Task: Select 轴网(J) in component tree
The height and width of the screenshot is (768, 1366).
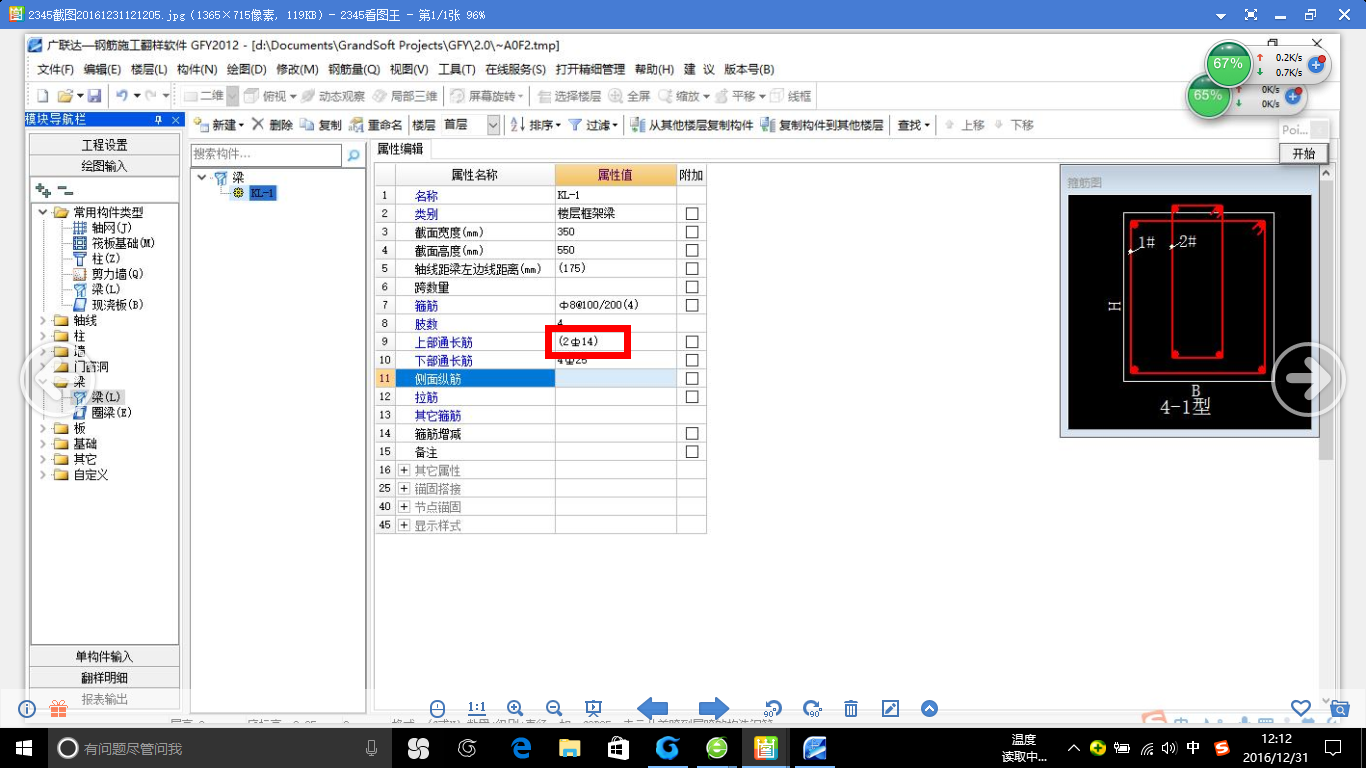Action: point(101,228)
